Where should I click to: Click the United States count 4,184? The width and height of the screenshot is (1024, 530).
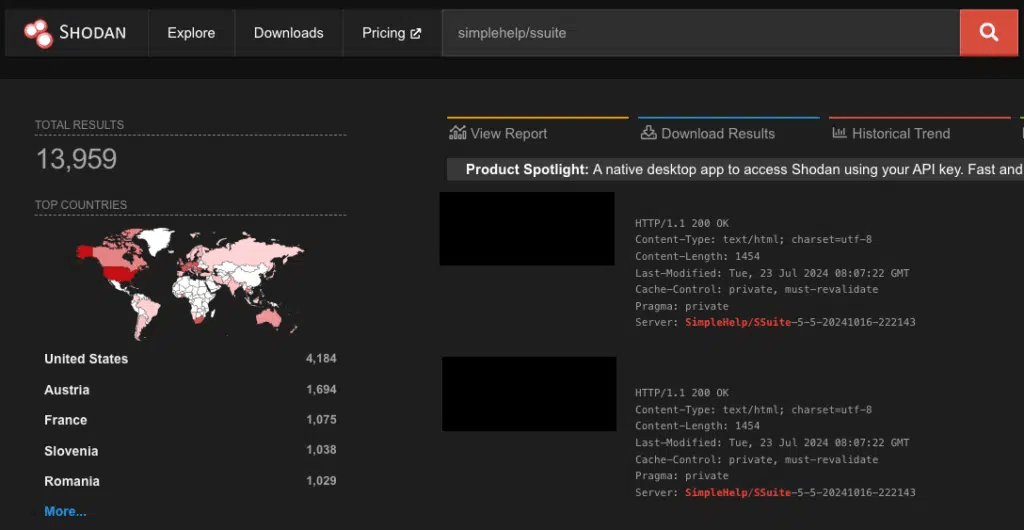point(321,358)
